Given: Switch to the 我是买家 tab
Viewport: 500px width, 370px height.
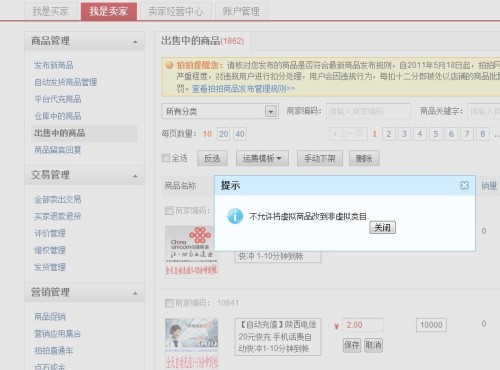Looking at the screenshot, I should click(51, 11).
